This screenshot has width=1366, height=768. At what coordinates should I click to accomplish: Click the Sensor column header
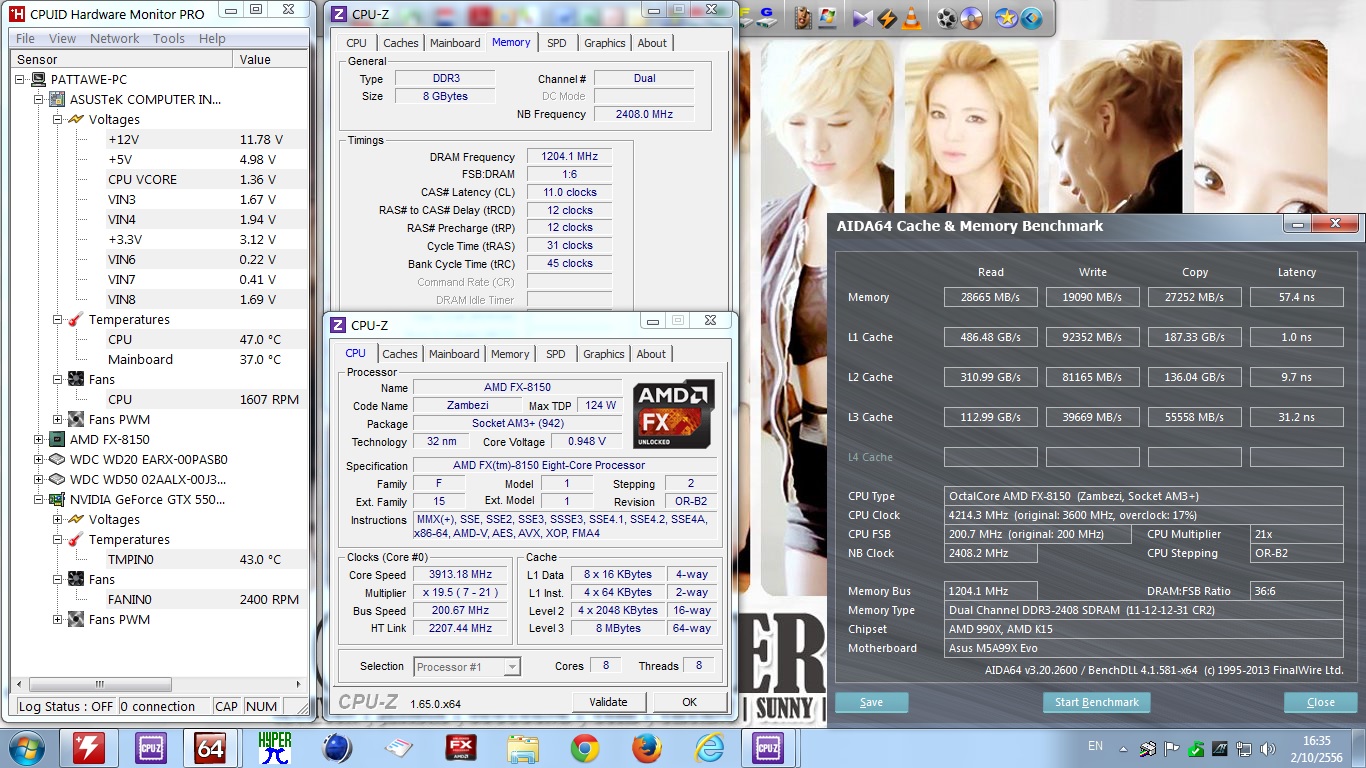pyautogui.click(x=123, y=59)
